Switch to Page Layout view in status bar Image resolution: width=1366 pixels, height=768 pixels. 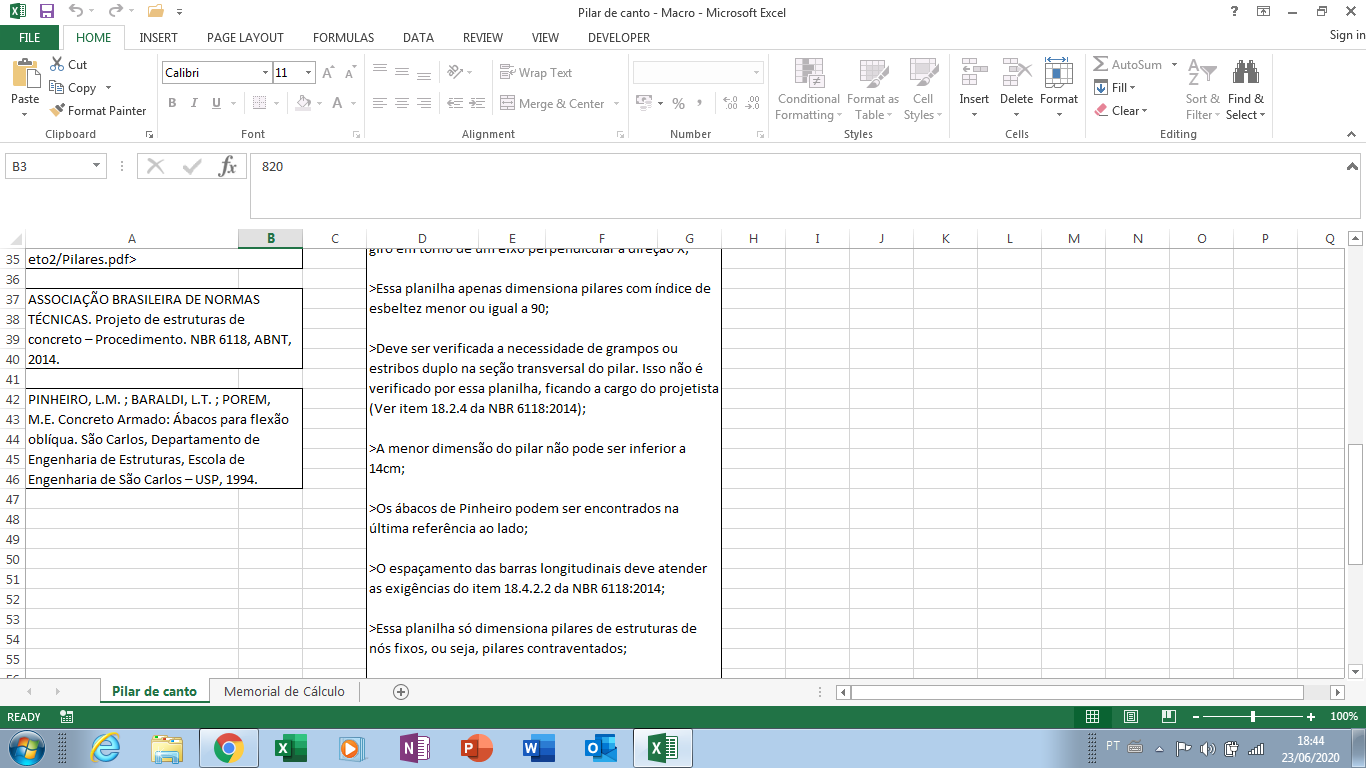[x=1130, y=717]
